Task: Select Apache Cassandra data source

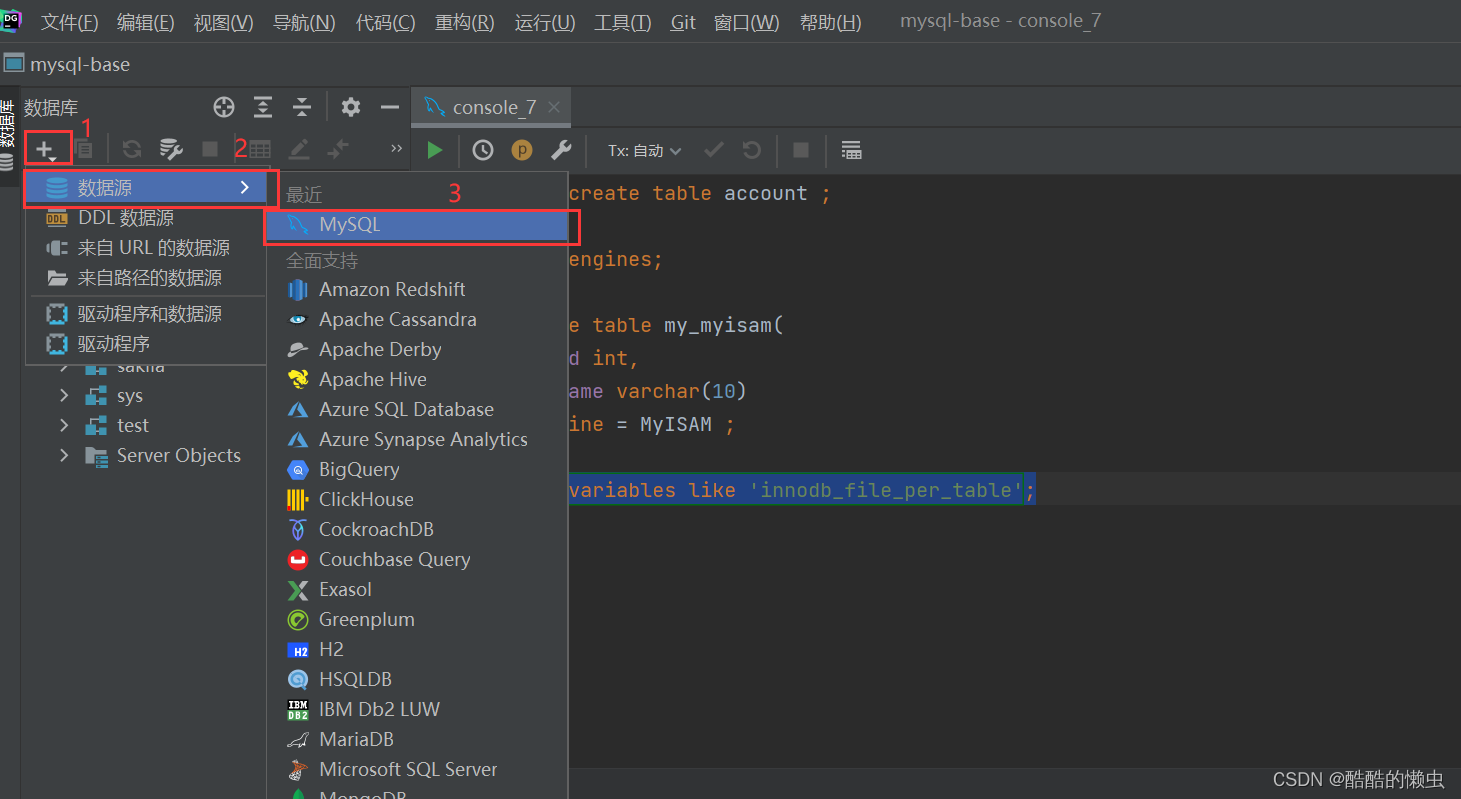Action: 417,319
